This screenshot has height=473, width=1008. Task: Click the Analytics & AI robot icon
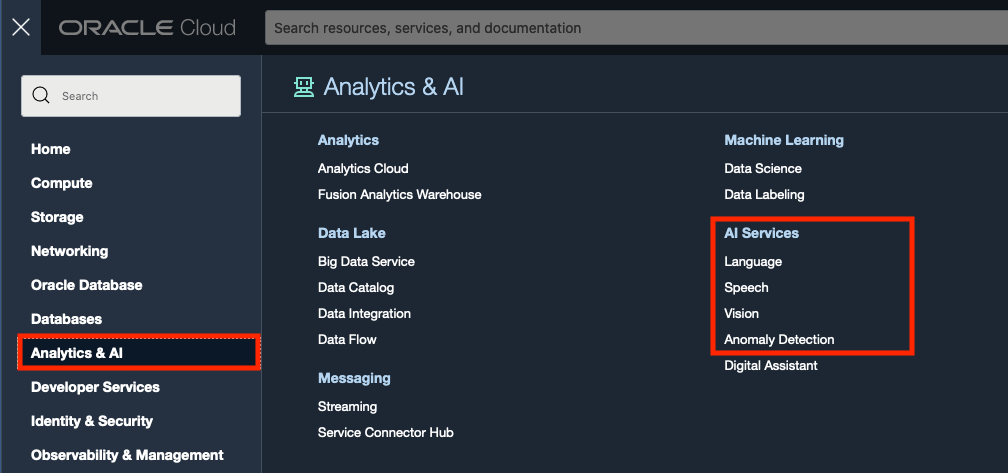pyautogui.click(x=303, y=87)
